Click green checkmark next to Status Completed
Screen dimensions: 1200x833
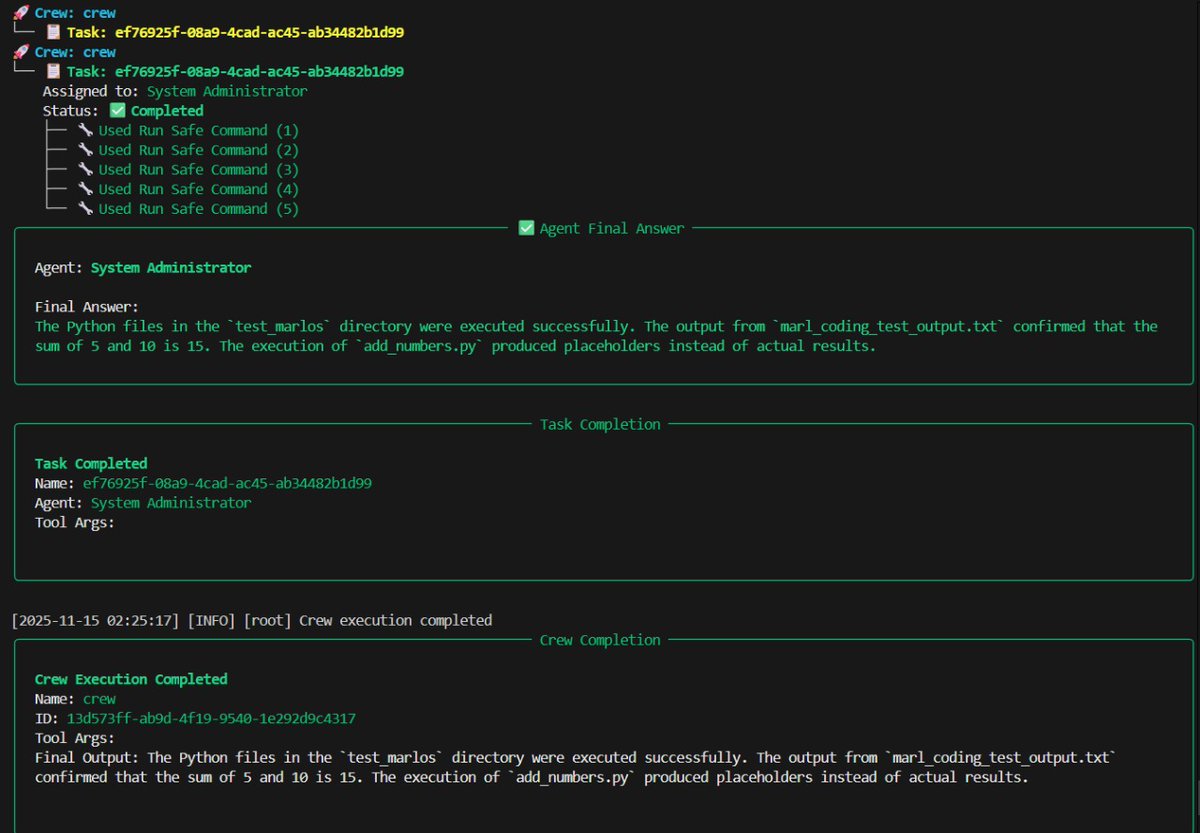coord(118,111)
